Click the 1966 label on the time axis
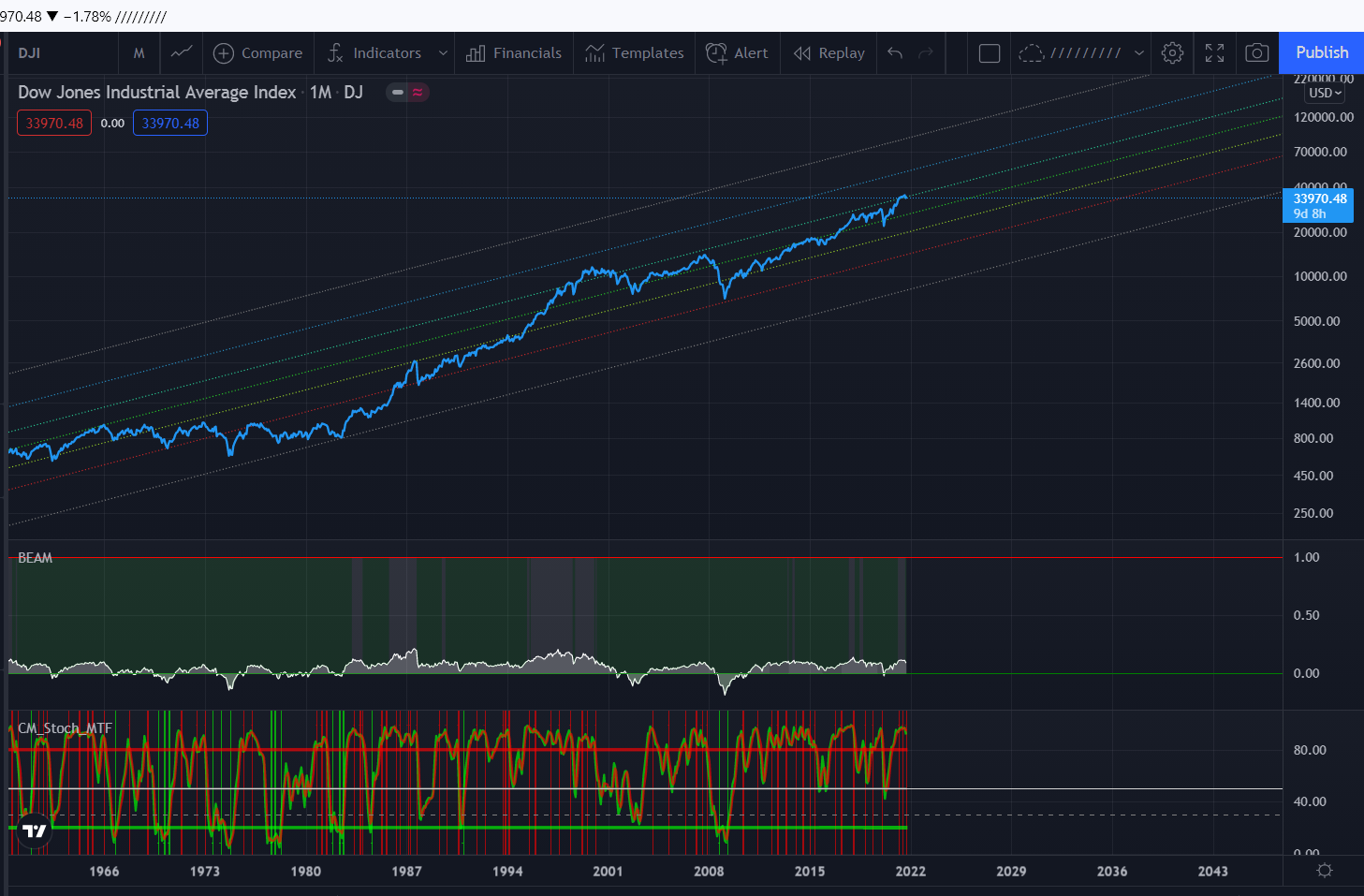The height and width of the screenshot is (896, 1364). (x=104, y=871)
